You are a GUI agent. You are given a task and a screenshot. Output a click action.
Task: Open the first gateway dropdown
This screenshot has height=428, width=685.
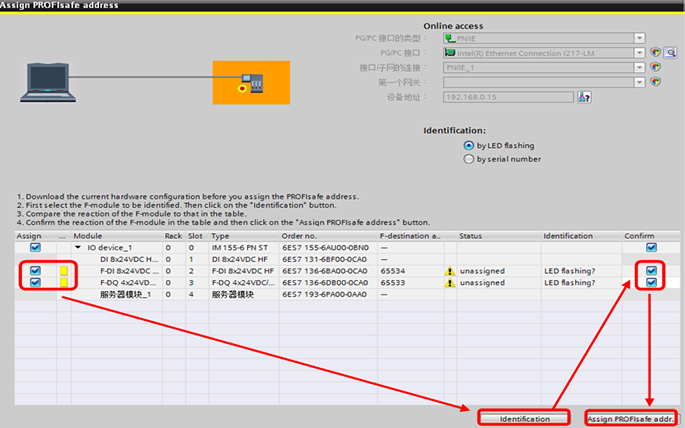639,82
